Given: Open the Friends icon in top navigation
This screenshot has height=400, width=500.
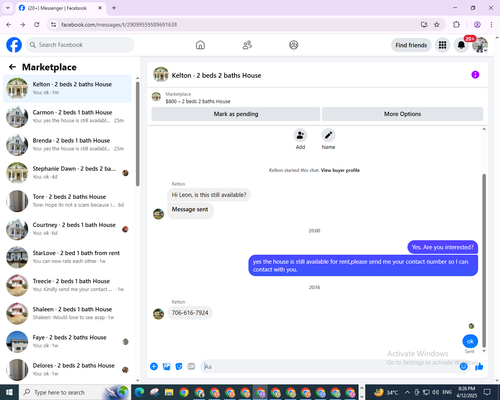Looking at the screenshot, I should 247,45.
